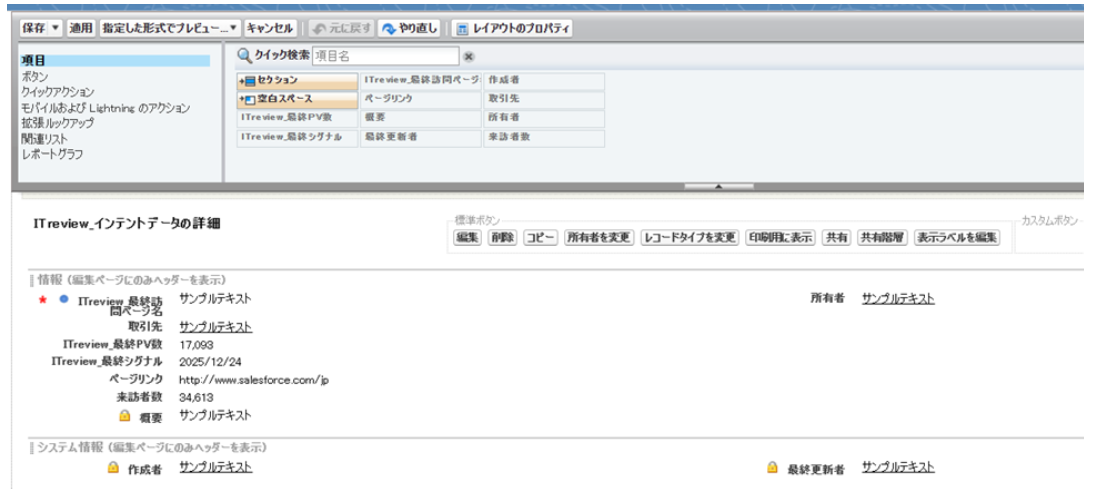Click the red star required icon

(x=42, y=300)
